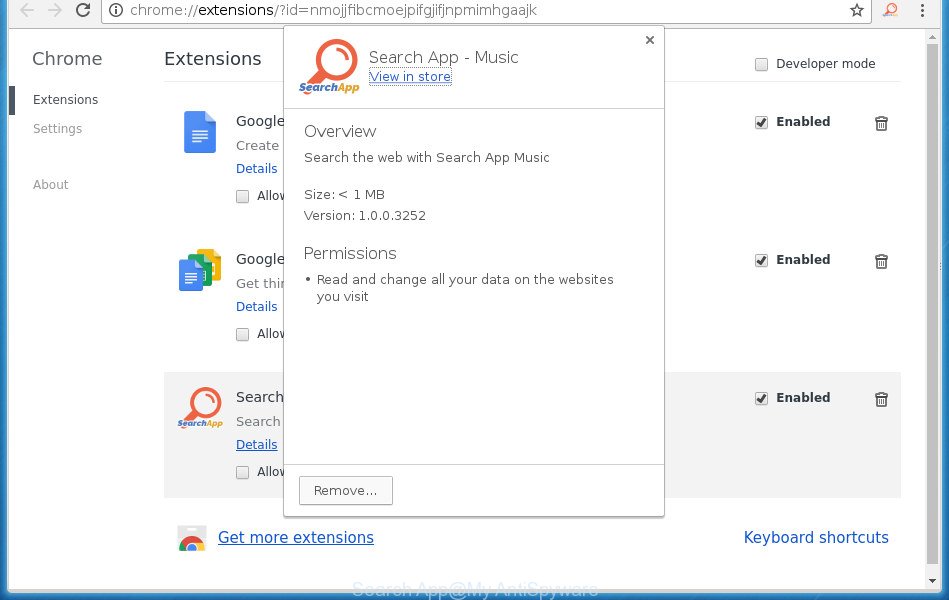Click the Chrome Web Store icon at bottom
This screenshot has height=600, width=949.
(192, 538)
